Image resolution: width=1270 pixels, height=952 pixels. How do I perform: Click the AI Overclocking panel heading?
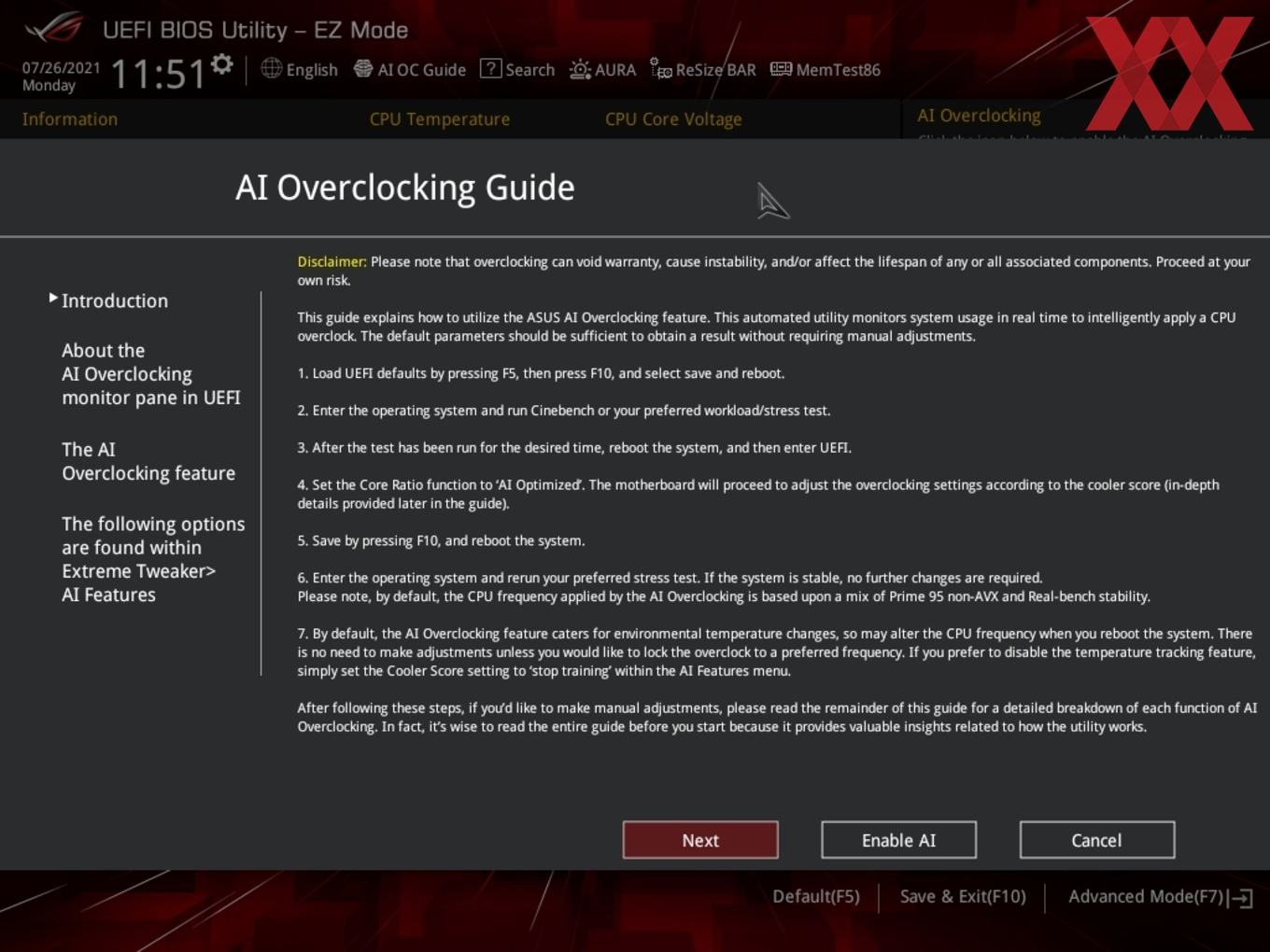tap(979, 116)
